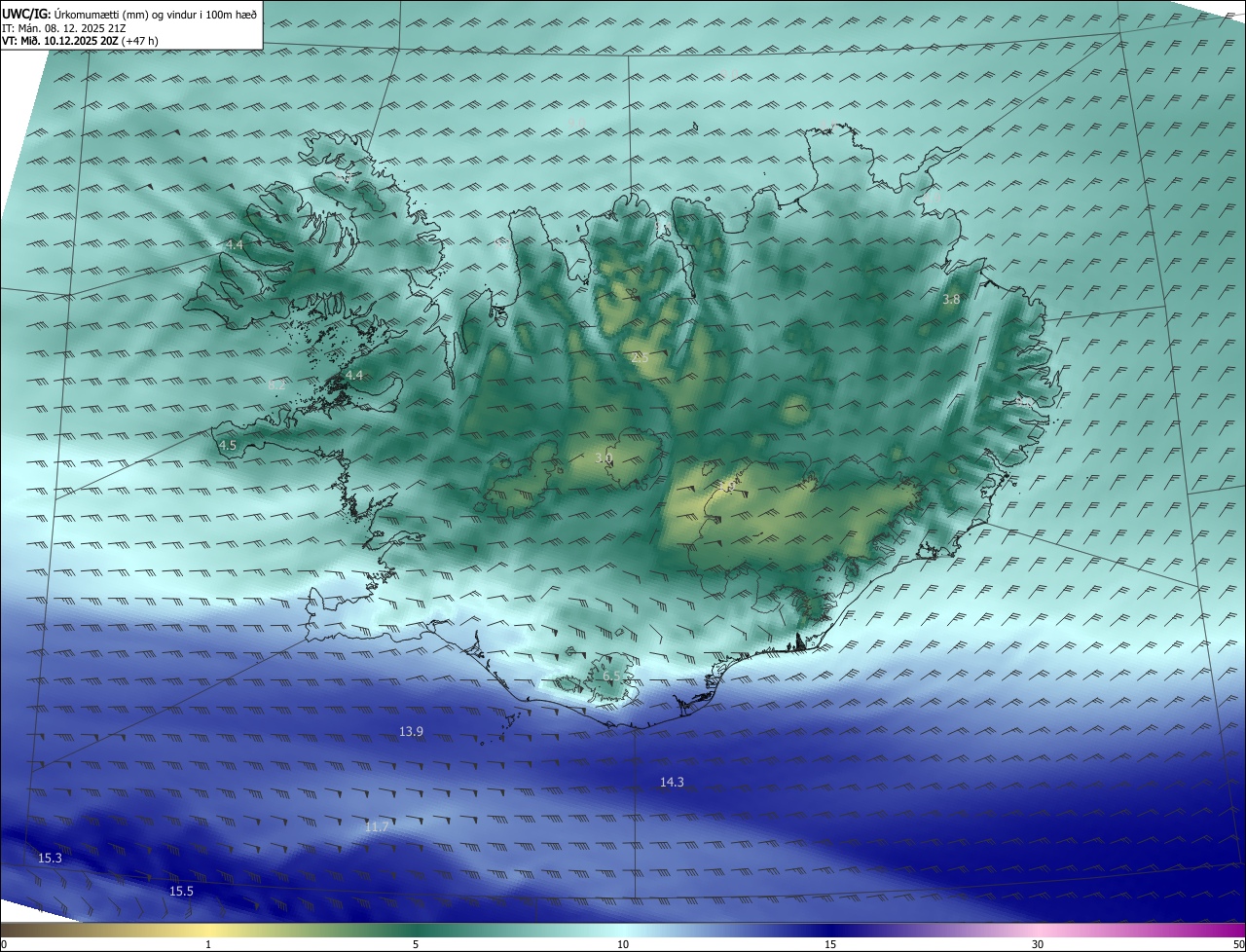Click the colour scale tick label 30
The height and width of the screenshot is (952, 1246).
[x=1038, y=944]
